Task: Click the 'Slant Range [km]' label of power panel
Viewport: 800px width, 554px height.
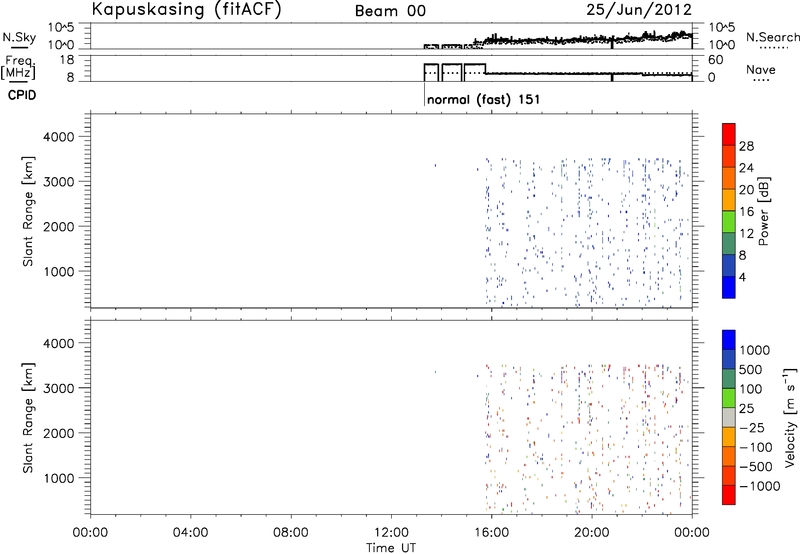Action: coord(28,211)
